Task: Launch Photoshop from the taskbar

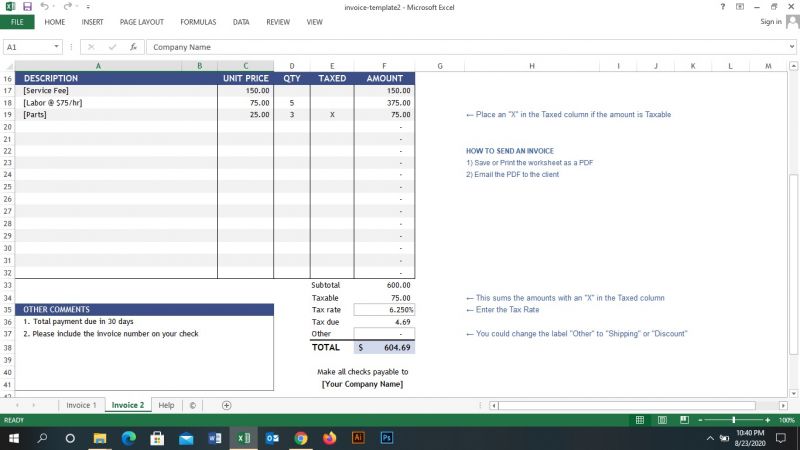Action: [387, 438]
